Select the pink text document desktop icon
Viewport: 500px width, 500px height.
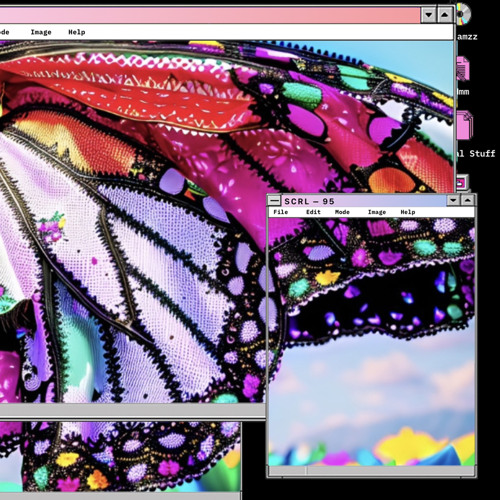click(463, 69)
